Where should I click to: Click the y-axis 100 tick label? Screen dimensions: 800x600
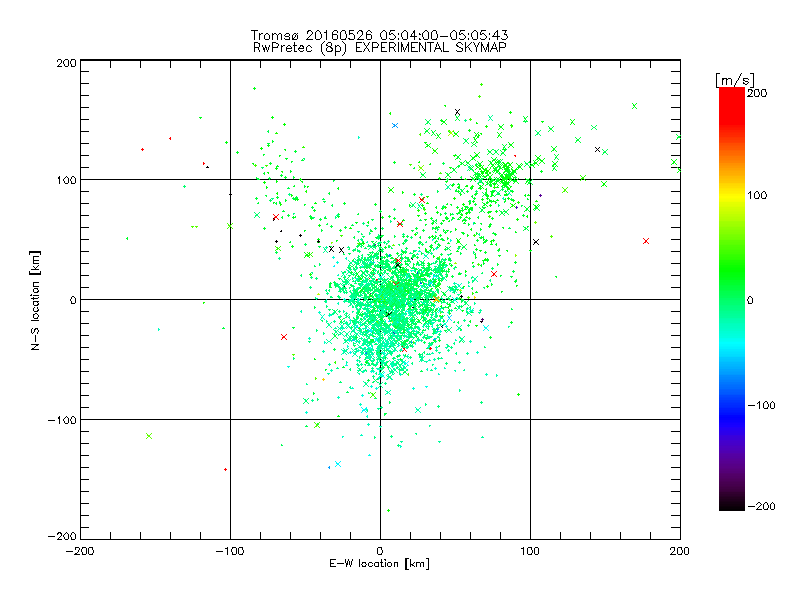click(x=66, y=180)
